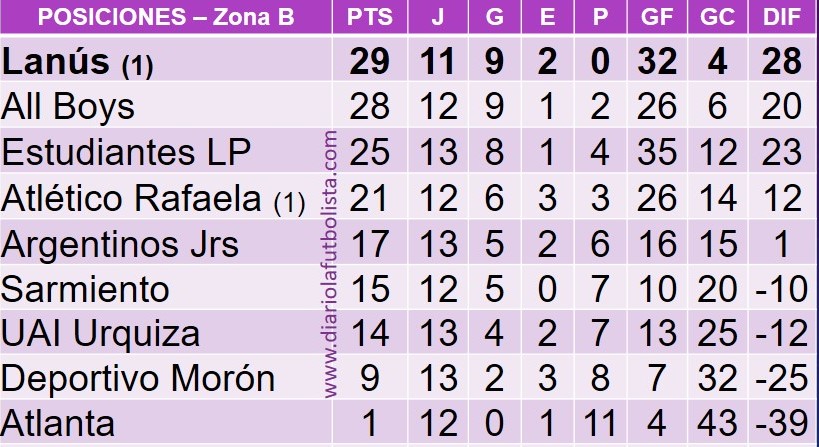
Task: Click the GF column header
Action: 657,17
